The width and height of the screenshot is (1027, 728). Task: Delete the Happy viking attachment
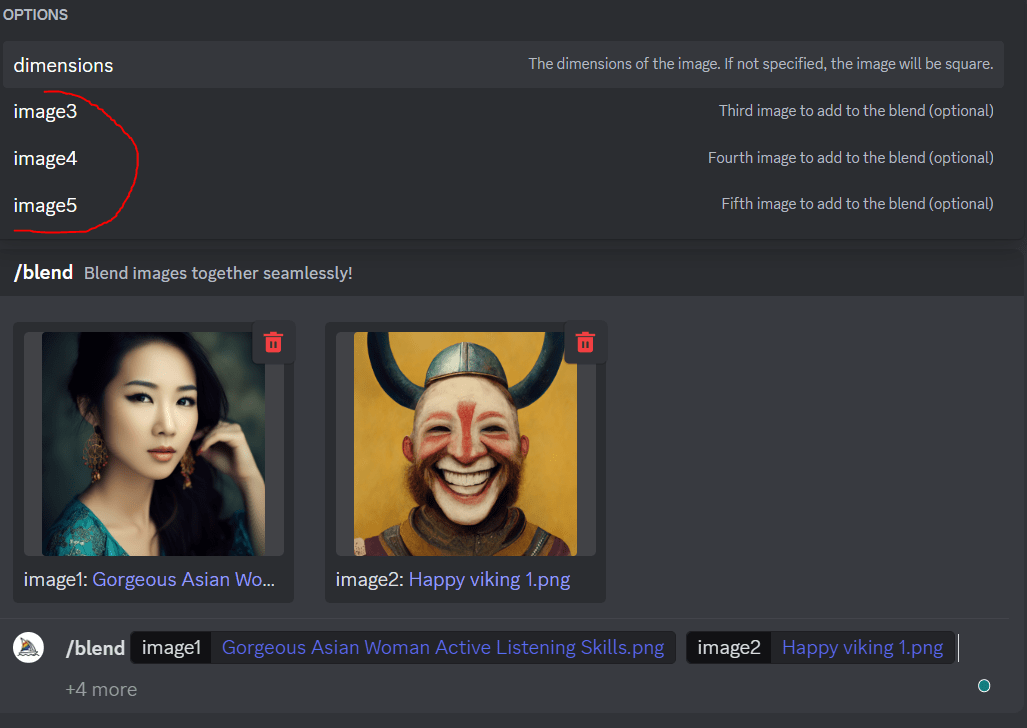point(585,342)
